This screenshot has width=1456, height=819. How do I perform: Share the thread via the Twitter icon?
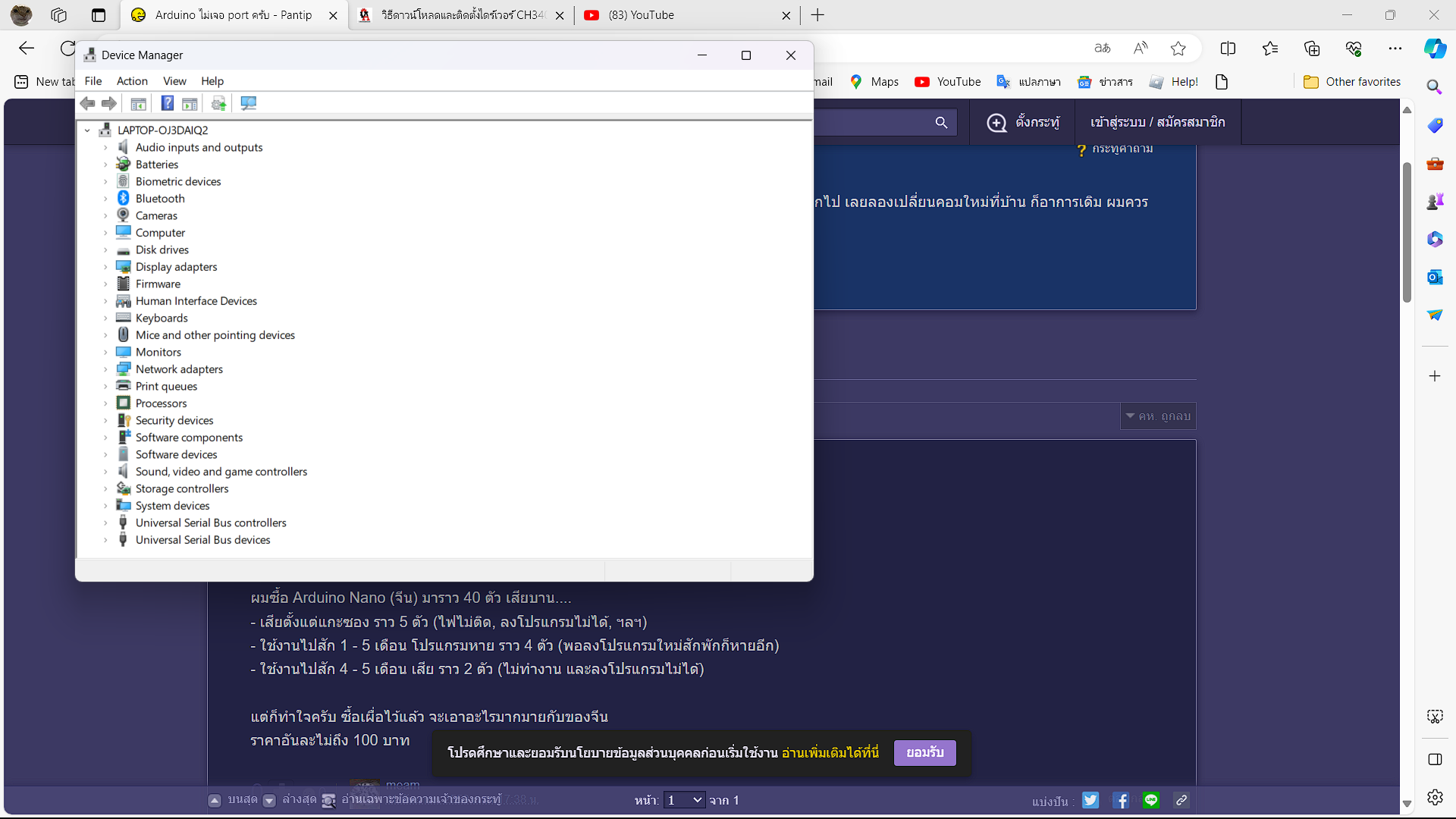[1090, 800]
